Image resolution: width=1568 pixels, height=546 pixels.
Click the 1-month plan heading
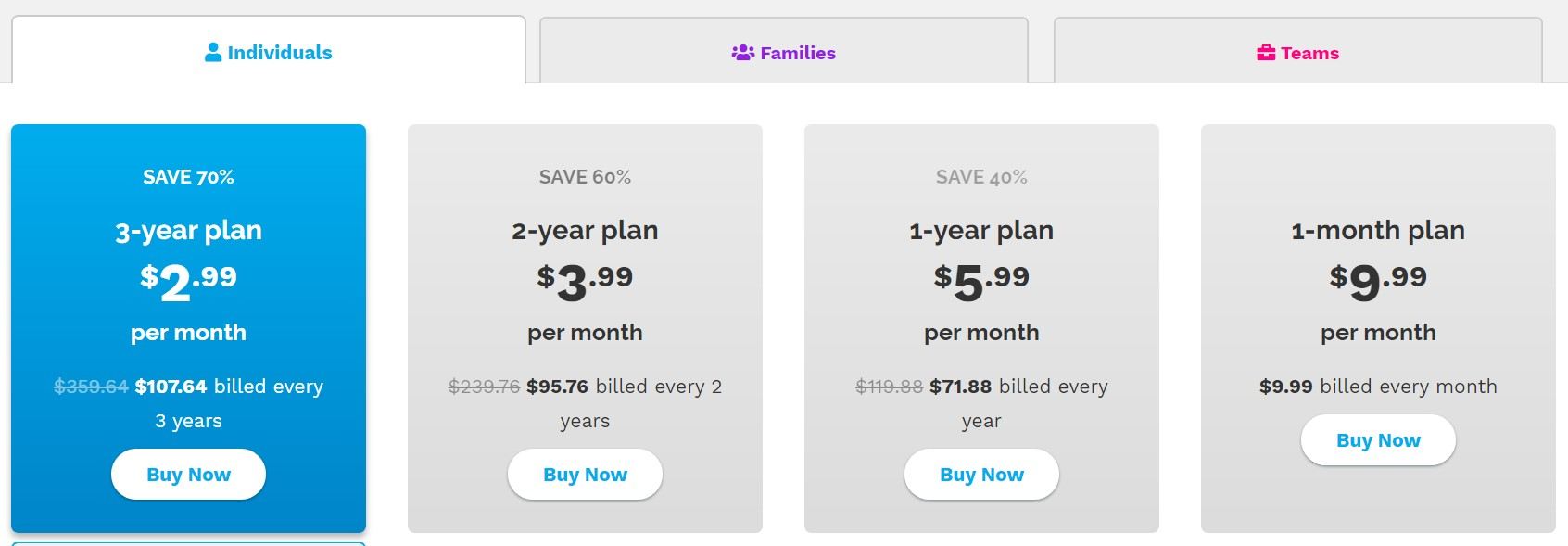pyautogui.click(x=1378, y=230)
